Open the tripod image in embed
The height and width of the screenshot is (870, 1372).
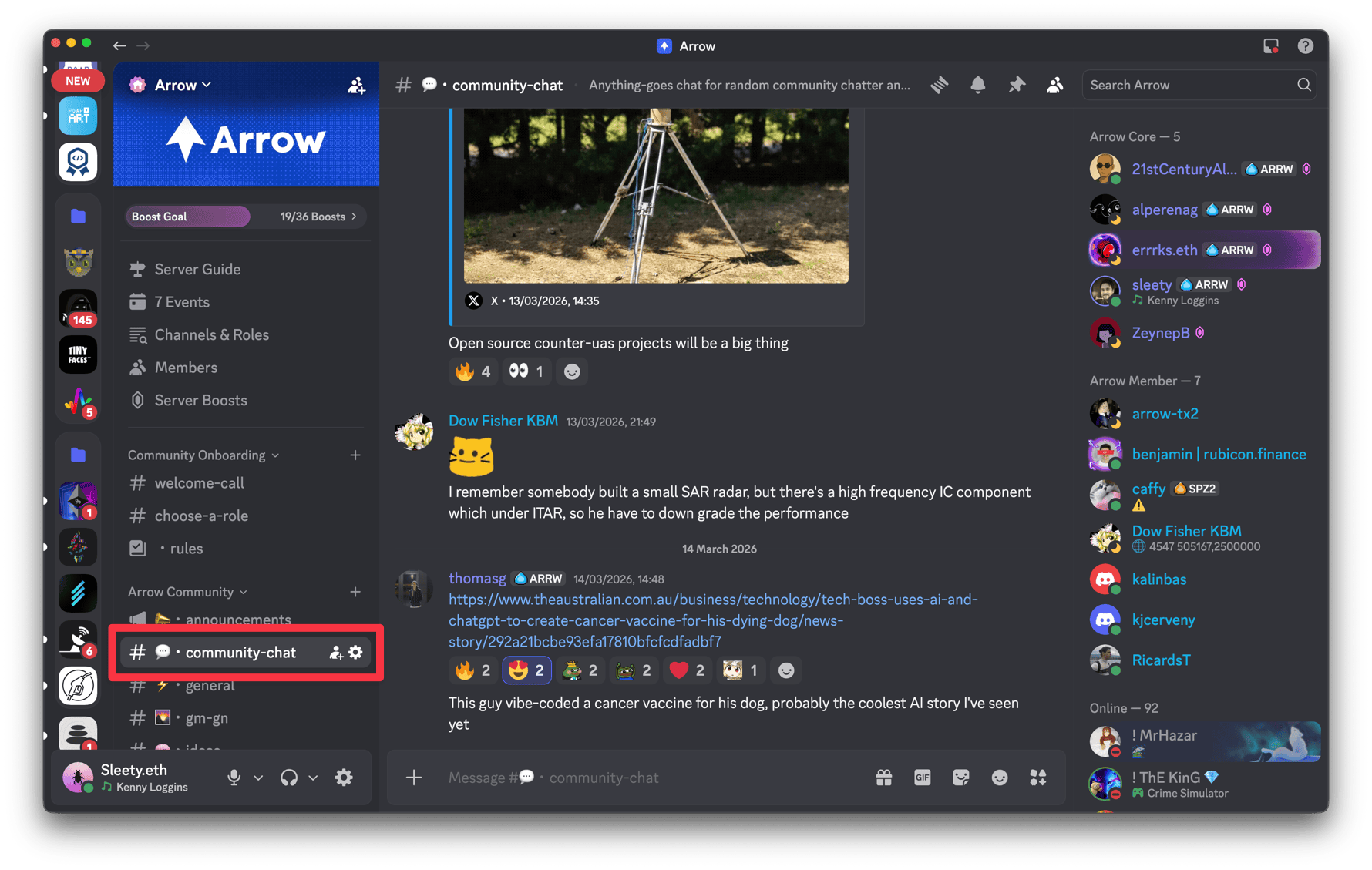[x=656, y=196]
